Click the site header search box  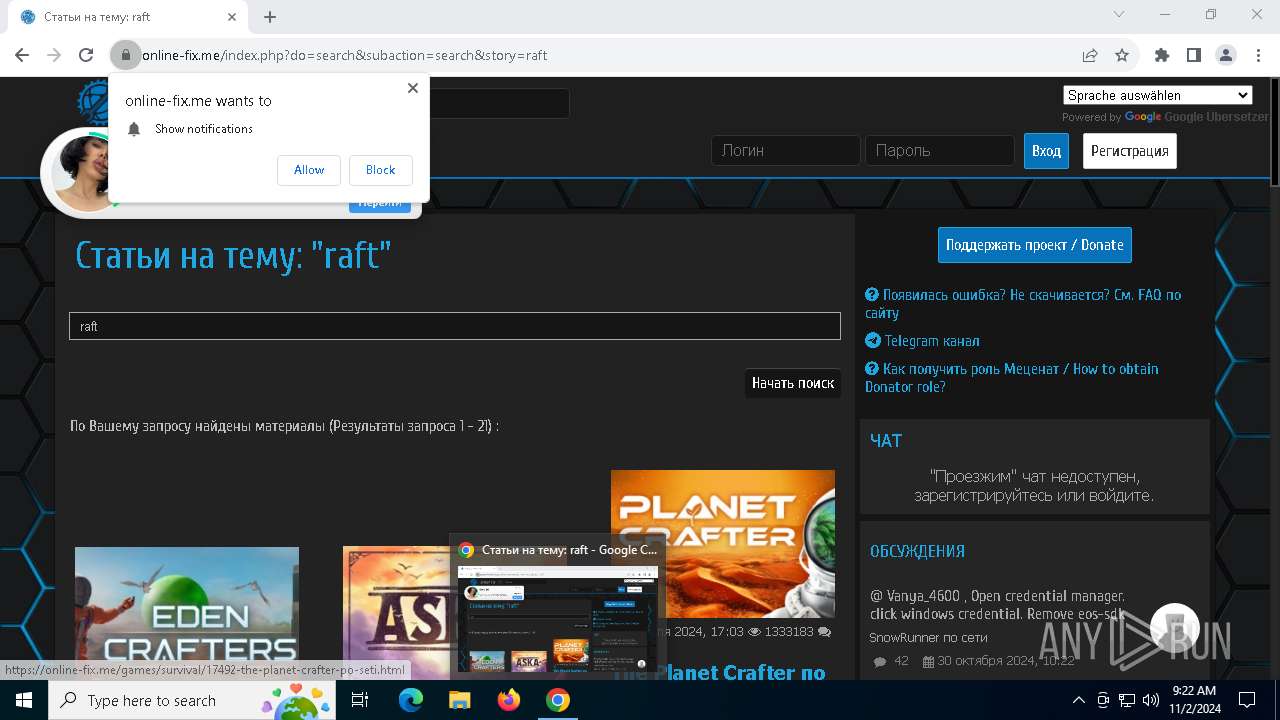tap(500, 103)
